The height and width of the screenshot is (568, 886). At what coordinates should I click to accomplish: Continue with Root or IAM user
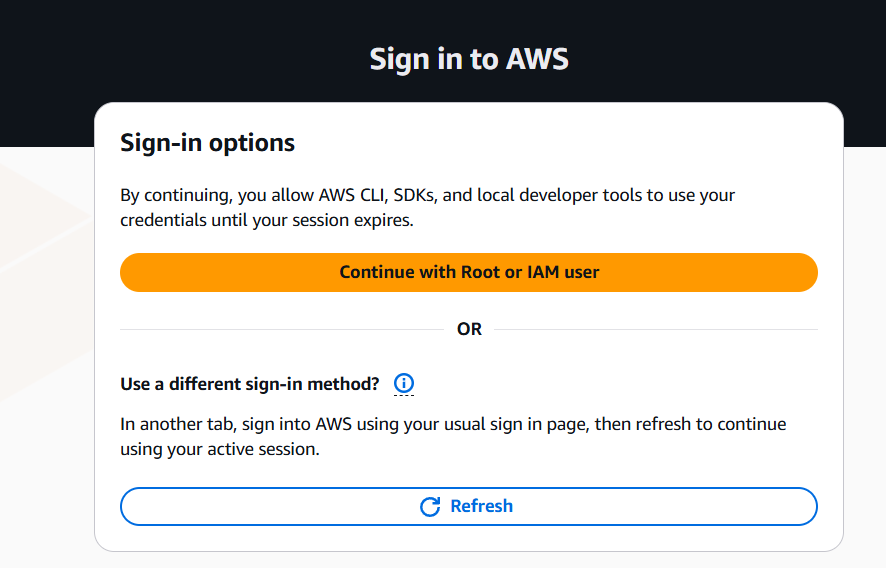[469, 272]
